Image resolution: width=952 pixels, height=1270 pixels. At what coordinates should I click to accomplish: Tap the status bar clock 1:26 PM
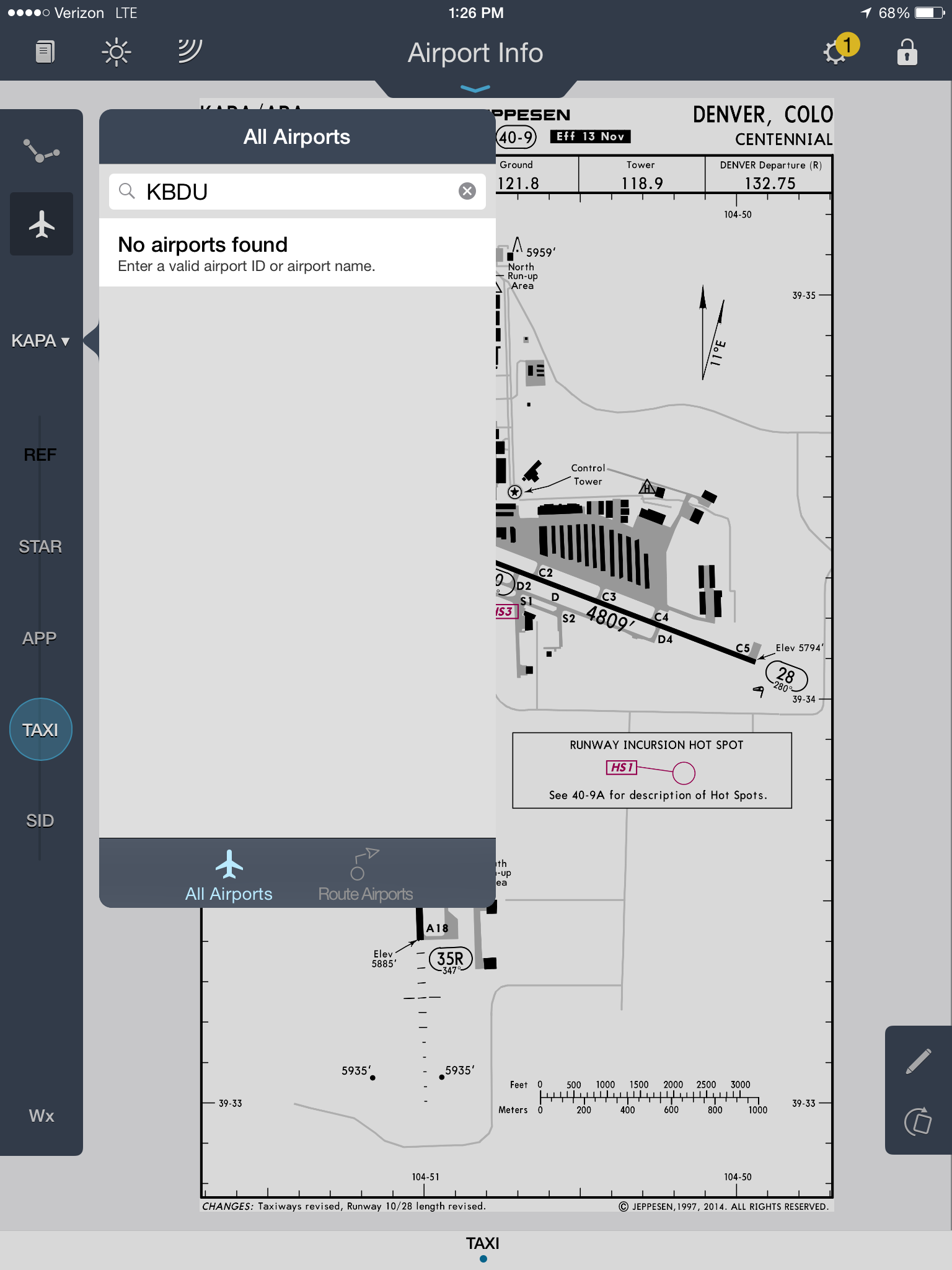point(476,13)
